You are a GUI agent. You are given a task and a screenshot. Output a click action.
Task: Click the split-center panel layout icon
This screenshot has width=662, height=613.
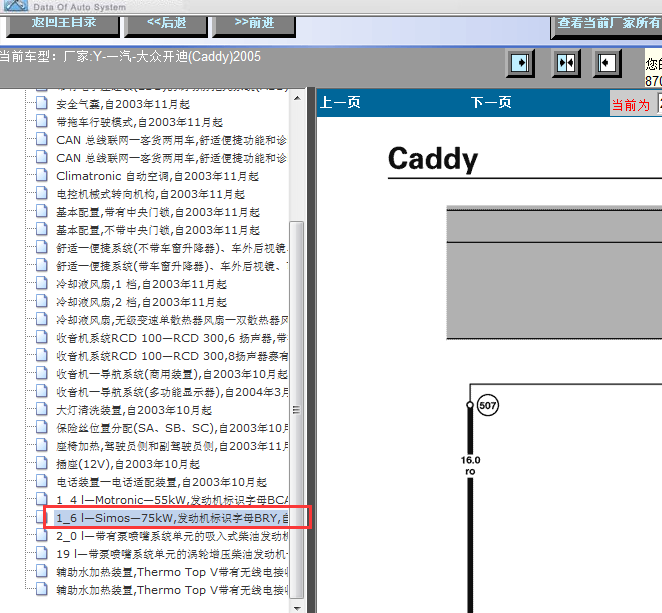click(x=566, y=63)
